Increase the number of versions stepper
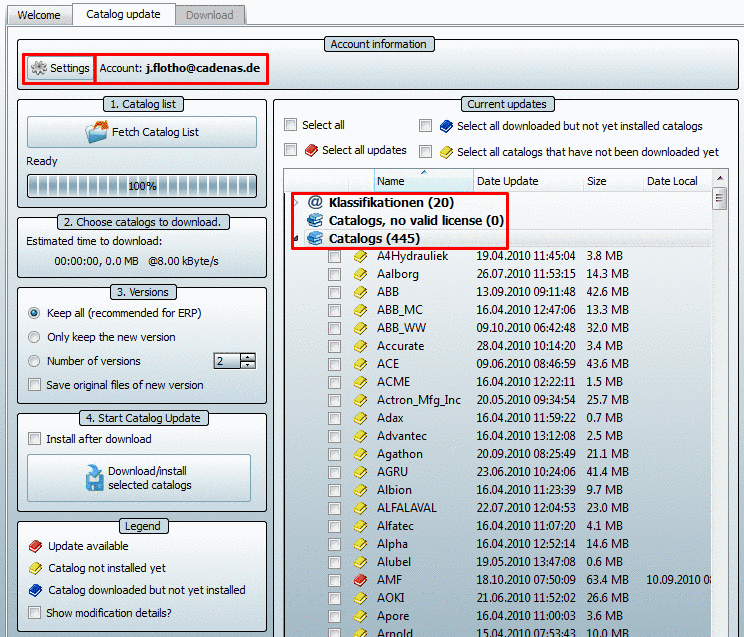 click(248, 357)
